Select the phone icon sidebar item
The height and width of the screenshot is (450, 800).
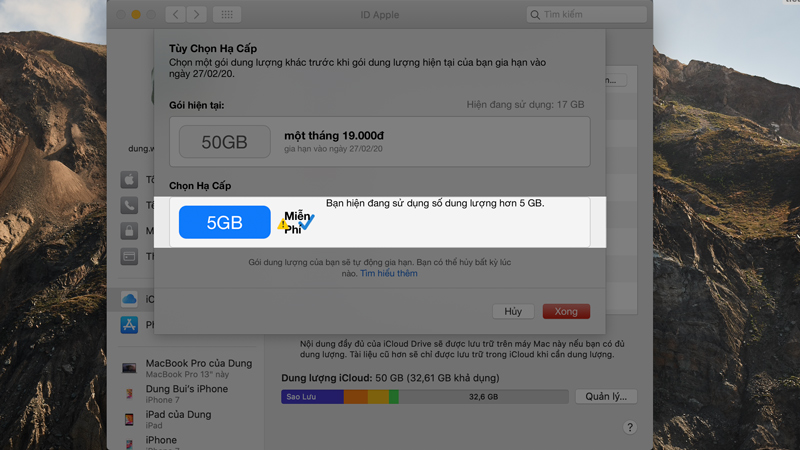[x=129, y=205]
